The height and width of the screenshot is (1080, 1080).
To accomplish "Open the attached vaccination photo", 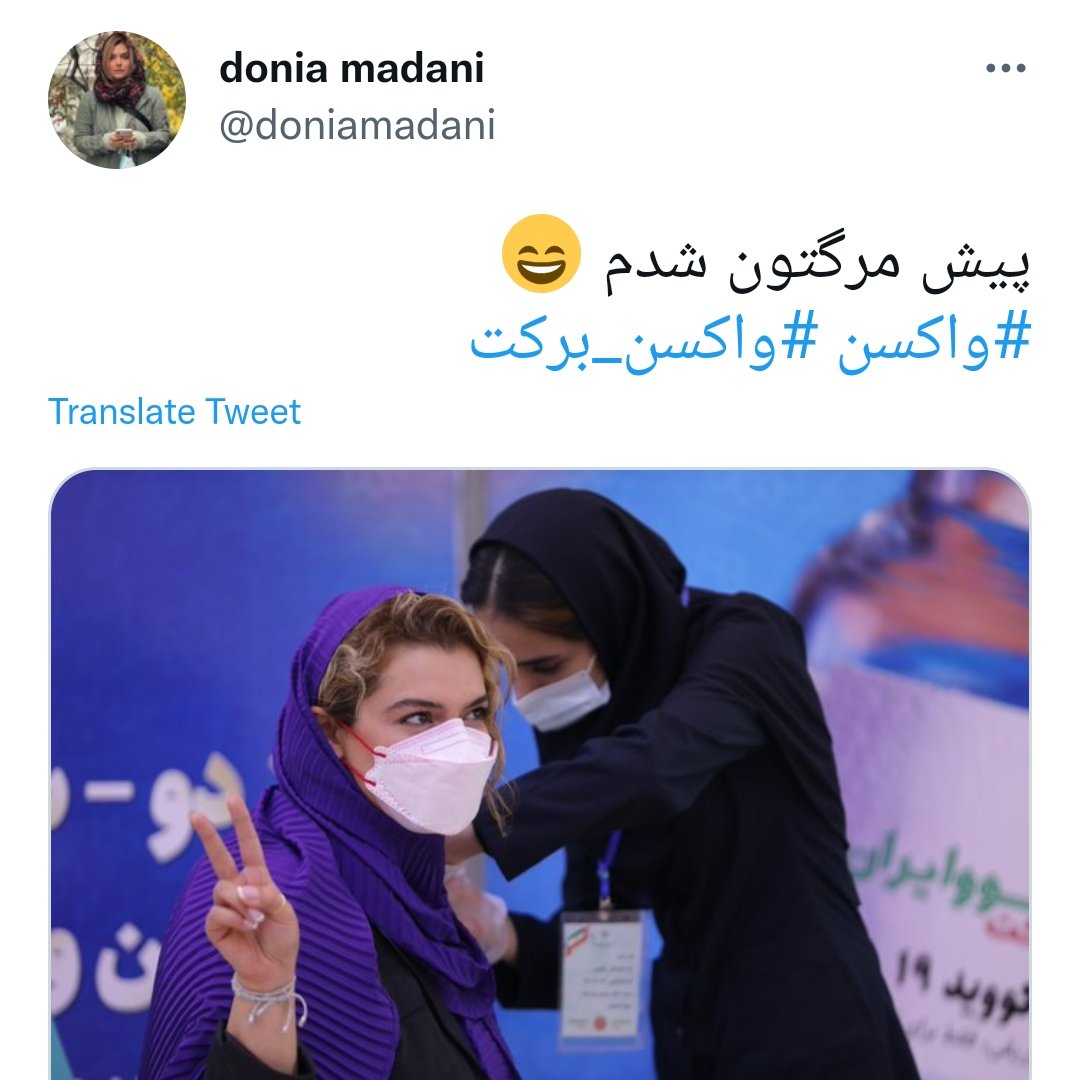I will click(540, 774).
